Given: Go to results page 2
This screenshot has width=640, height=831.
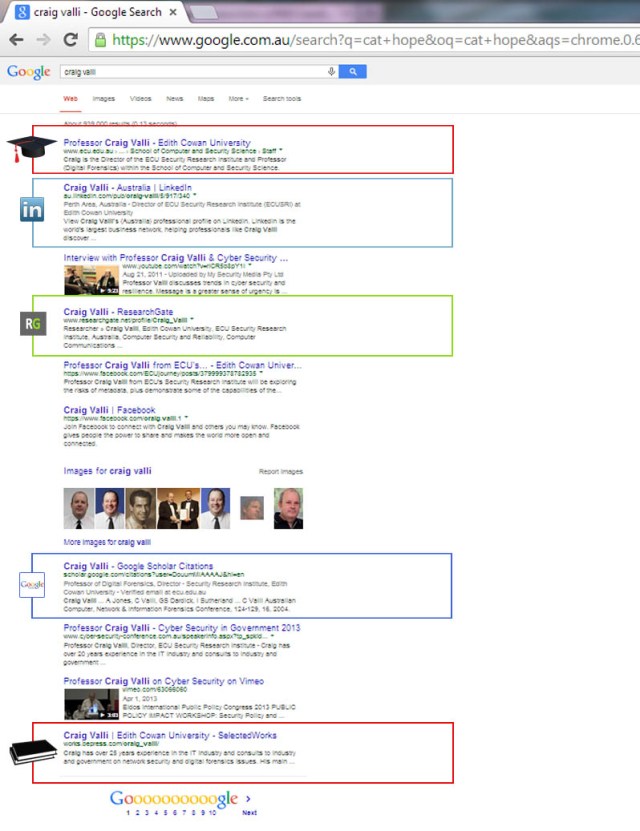Looking at the screenshot, I should (137, 812).
